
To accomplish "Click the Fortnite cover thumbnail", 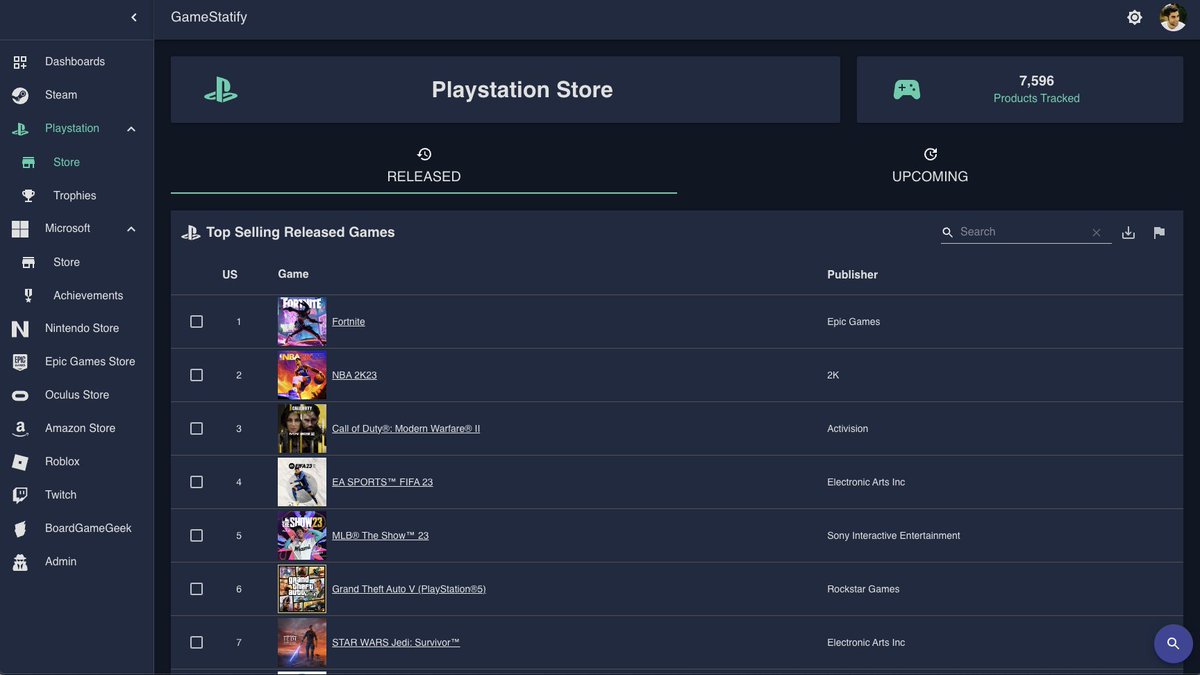I will [x=302, y=322].
